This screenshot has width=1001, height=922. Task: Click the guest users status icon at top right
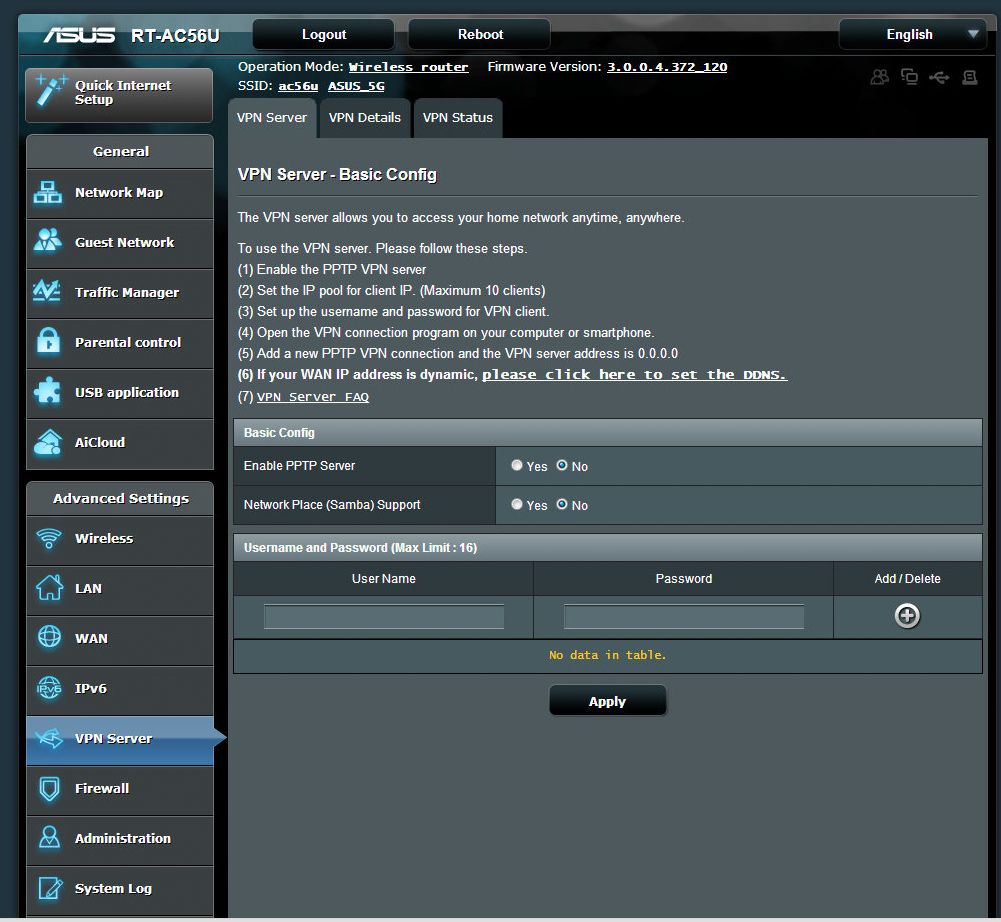(x=880, y=77)
